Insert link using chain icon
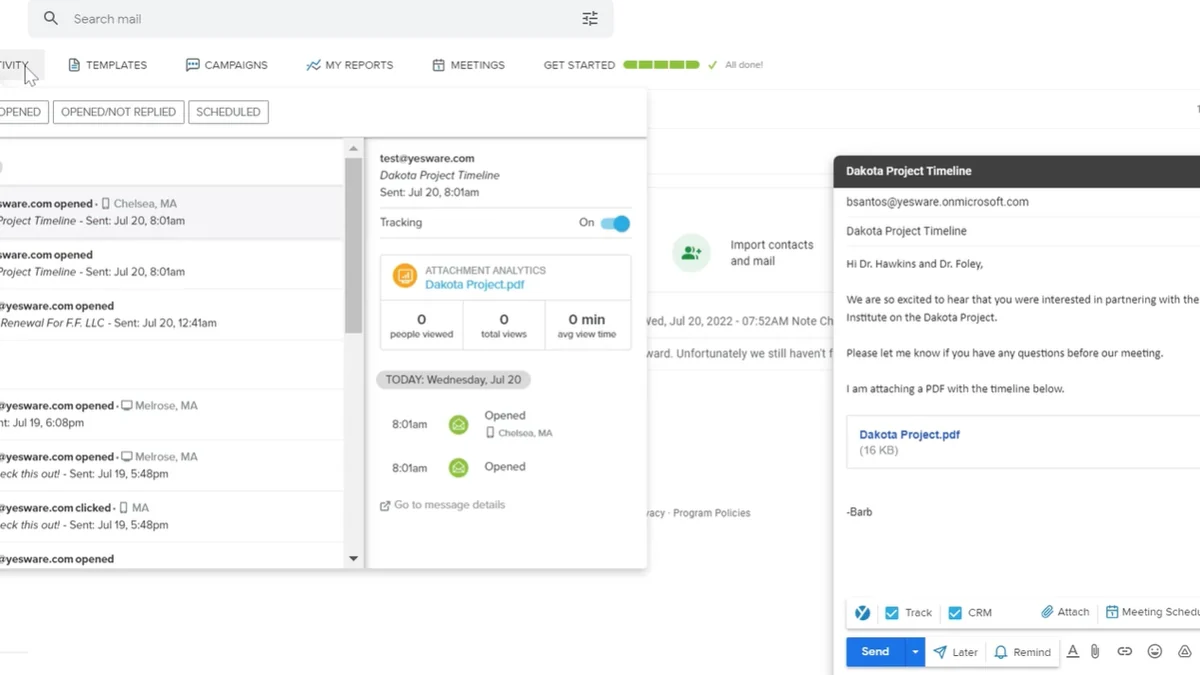The image size is (1200, 675). click(1125, 652)
